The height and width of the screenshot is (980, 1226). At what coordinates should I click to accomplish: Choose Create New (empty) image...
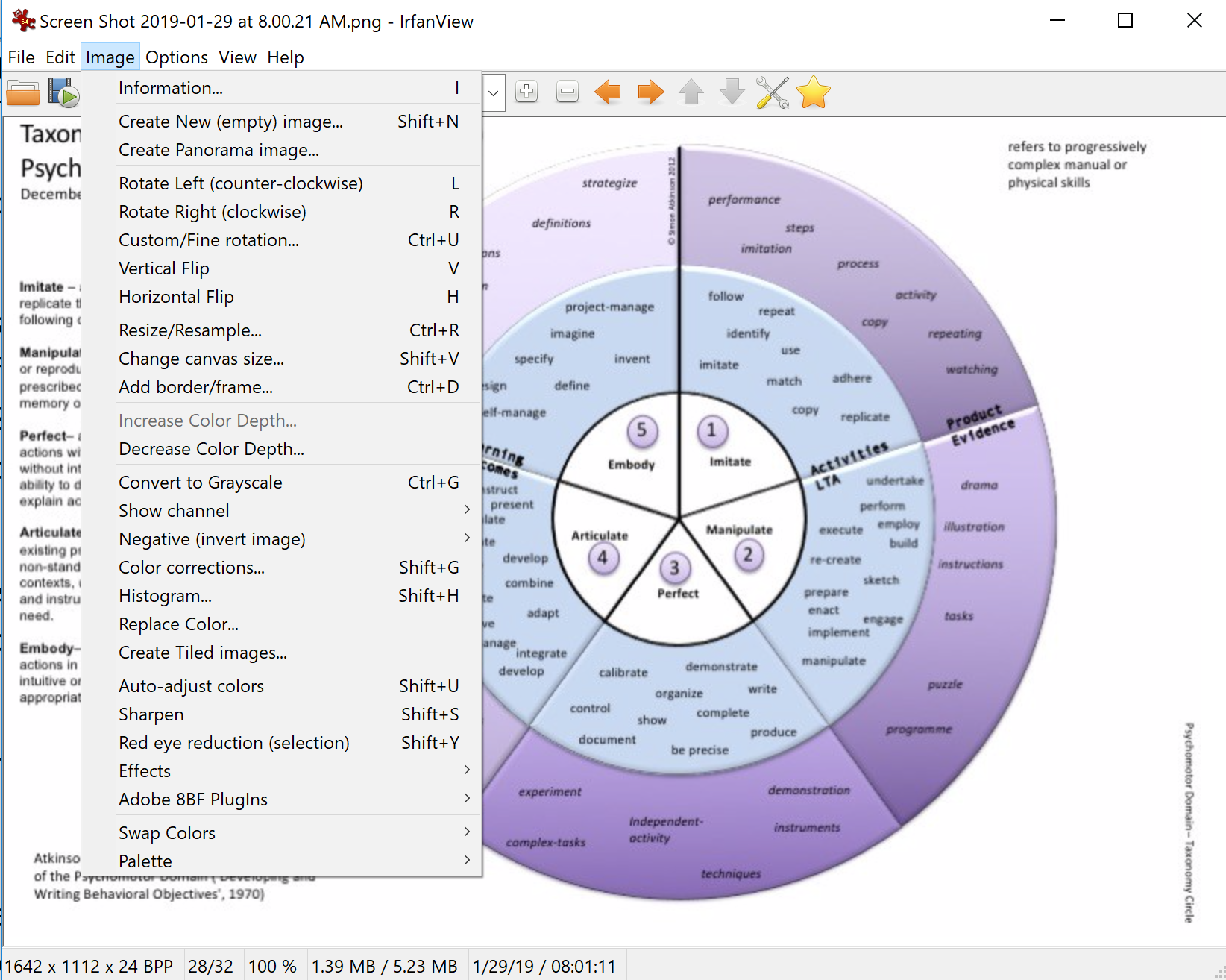point(281,122)
